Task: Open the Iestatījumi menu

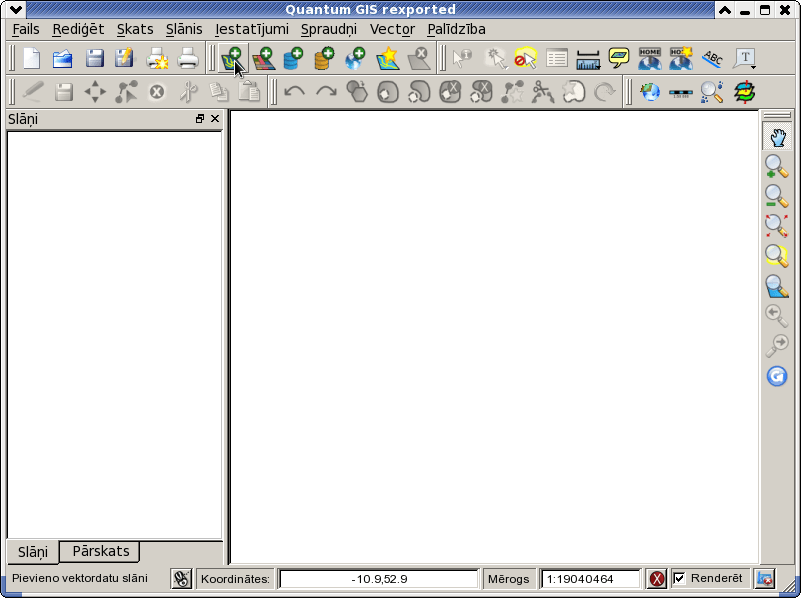Action: pos(252,30)
